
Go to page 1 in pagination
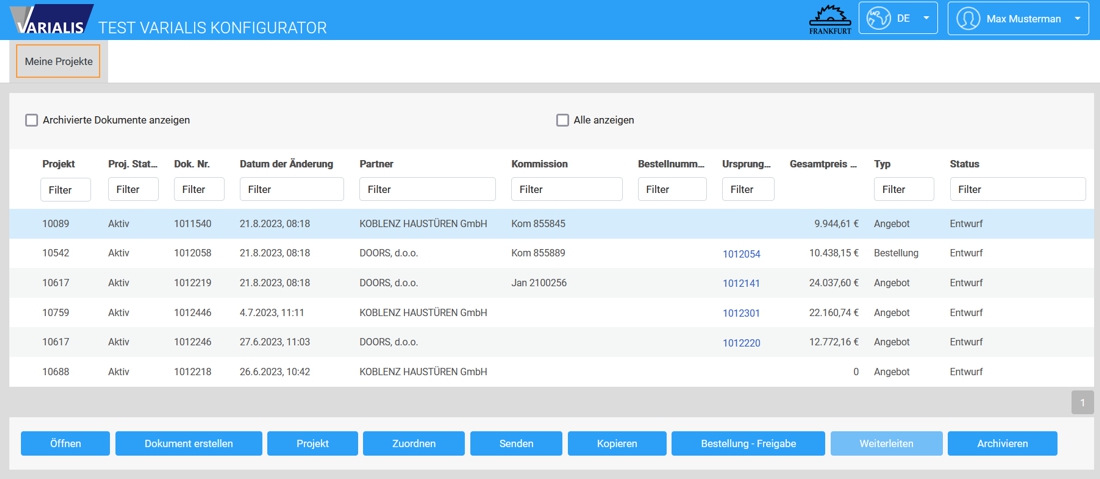coord(1082,402)
